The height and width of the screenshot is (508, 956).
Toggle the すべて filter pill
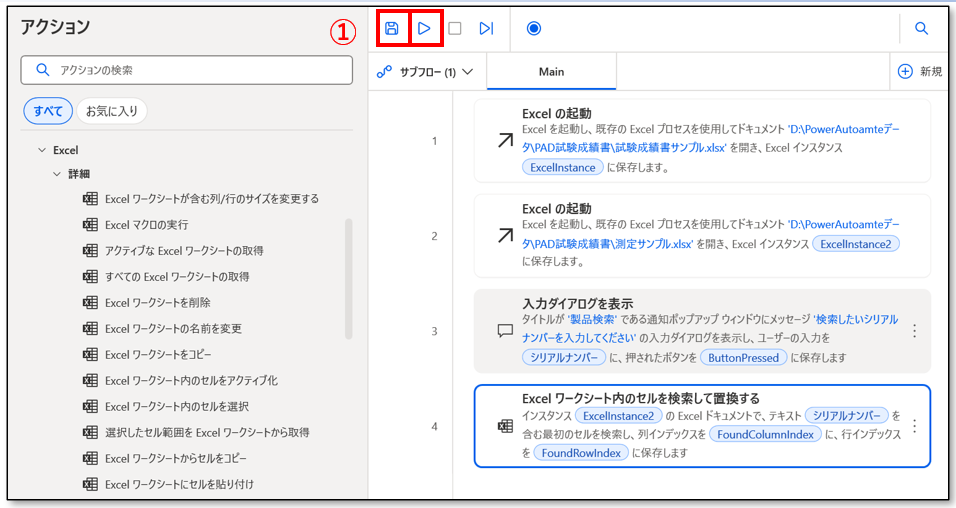(x=48, y=111)
